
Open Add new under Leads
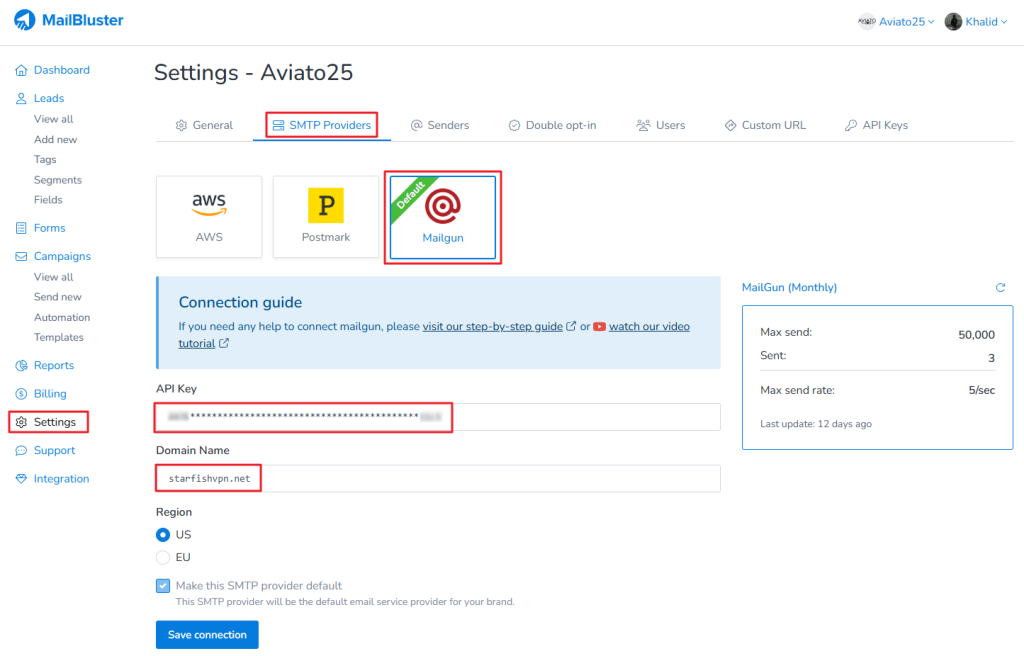[x=56, y=139]
